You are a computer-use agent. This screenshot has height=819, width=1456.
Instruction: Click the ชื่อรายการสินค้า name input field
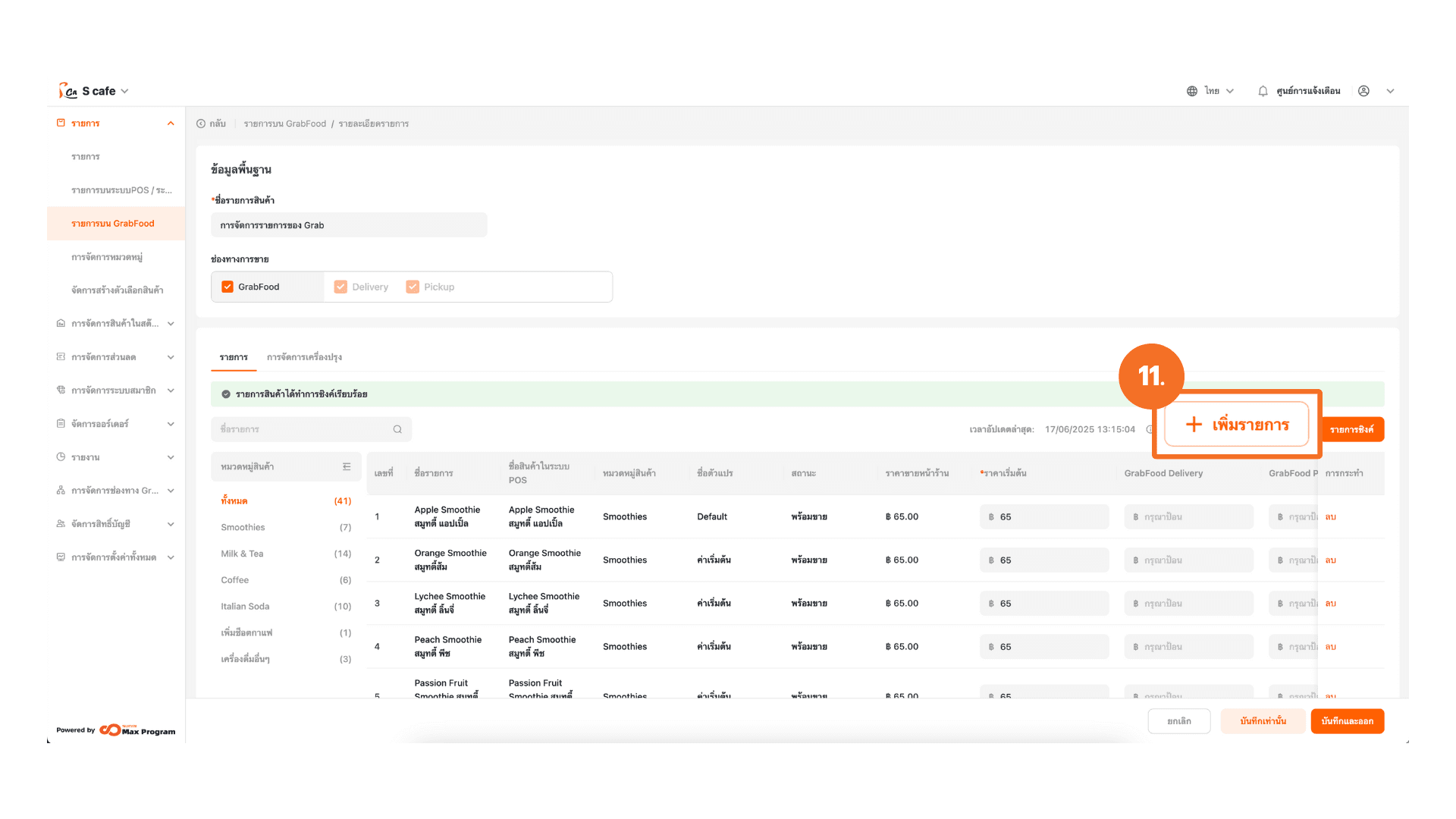pyautogui.click(x=349, y=225)
